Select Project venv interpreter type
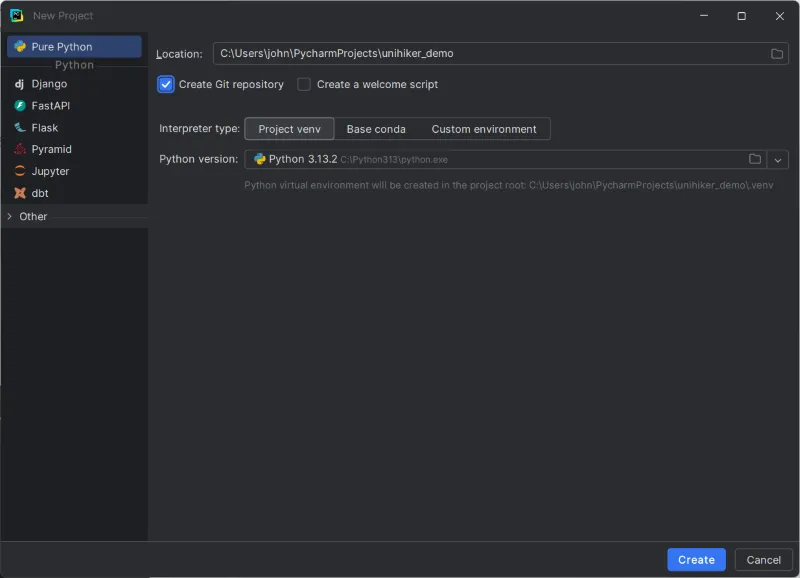 coord(289,129)
